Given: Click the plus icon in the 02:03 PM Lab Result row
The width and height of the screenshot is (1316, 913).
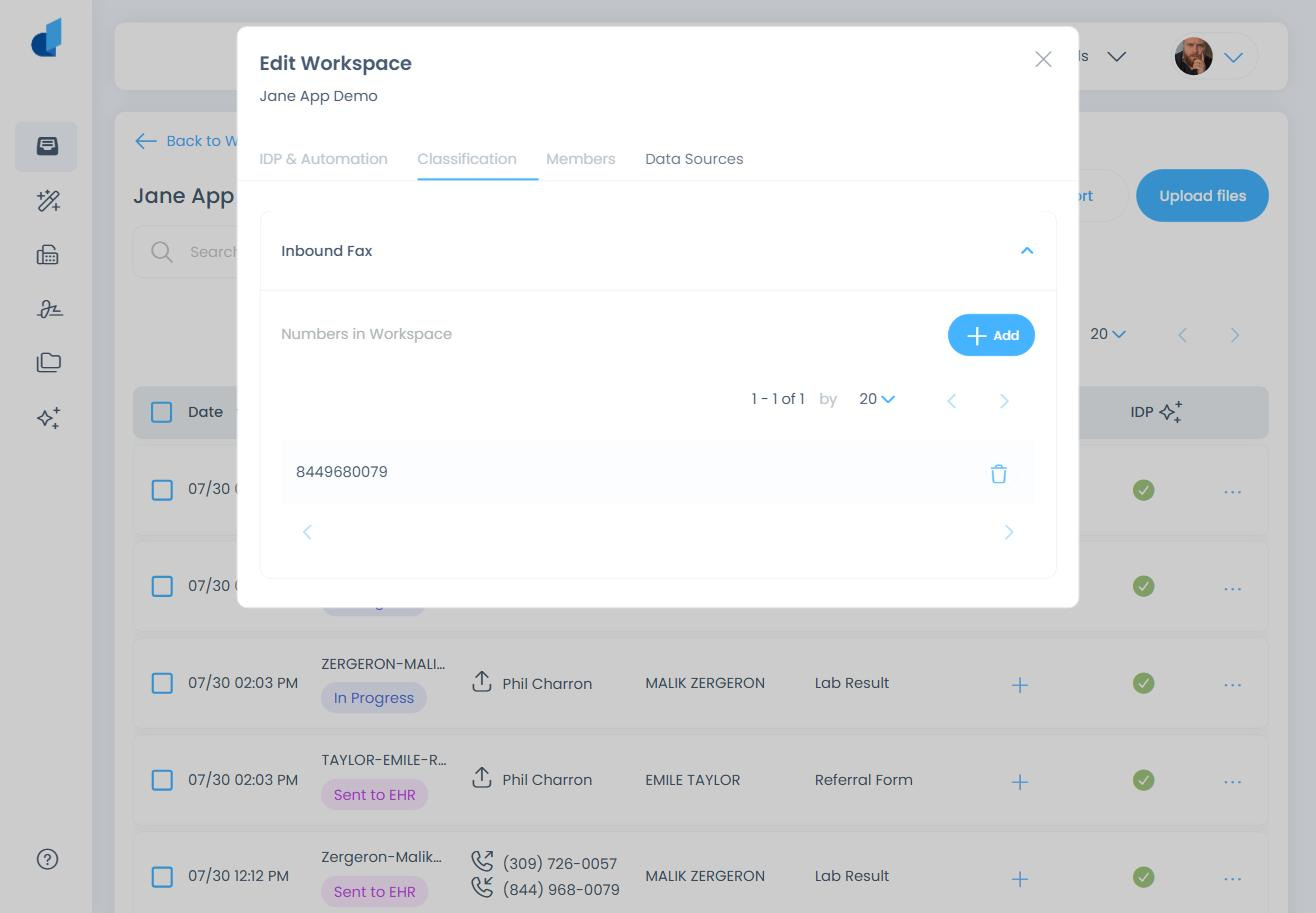Looking at the screenshot, I should (1019, 685).
